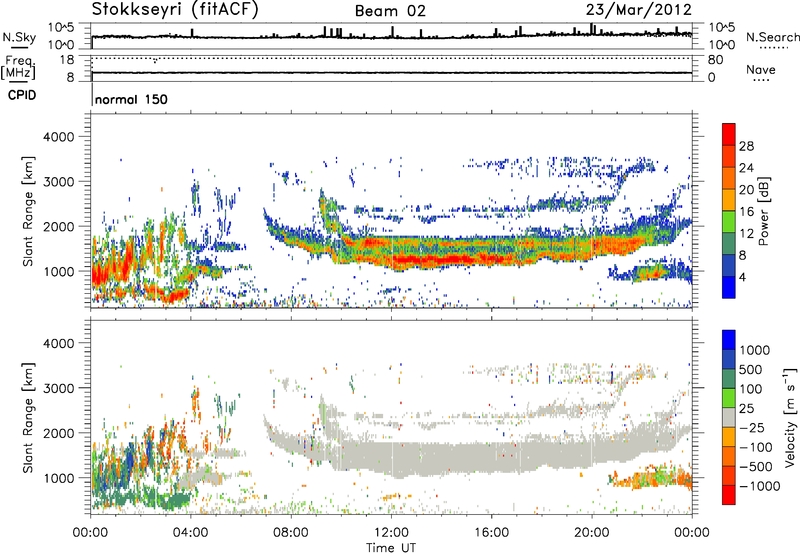Click the 'Velocity [m s^-1]' colorbar title

[790, 417]
